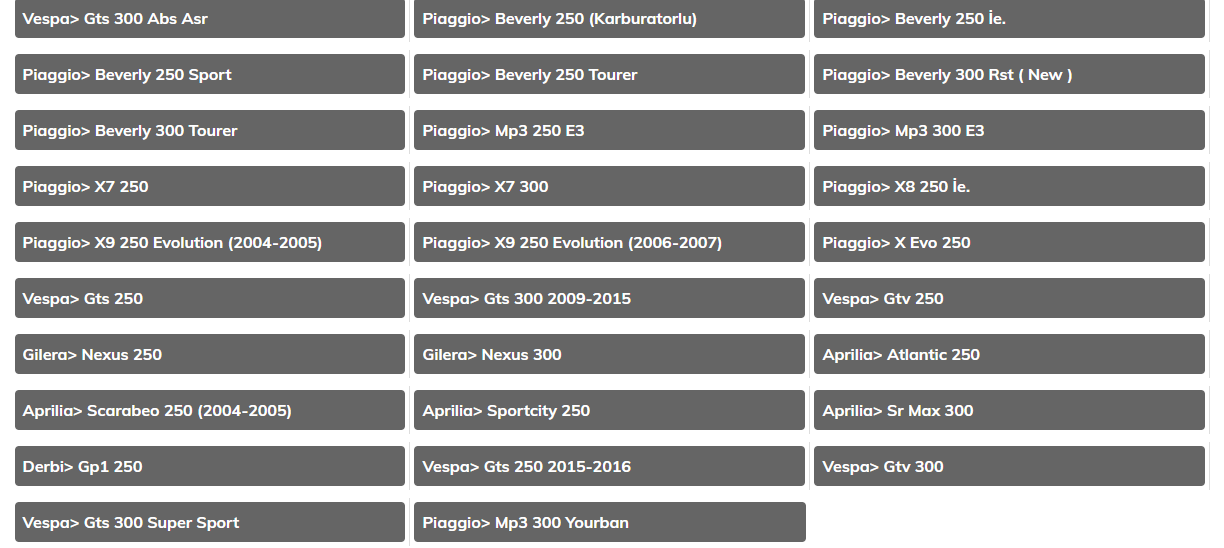Click Aprilia Atlantic 250 button

coord(1009,355)
